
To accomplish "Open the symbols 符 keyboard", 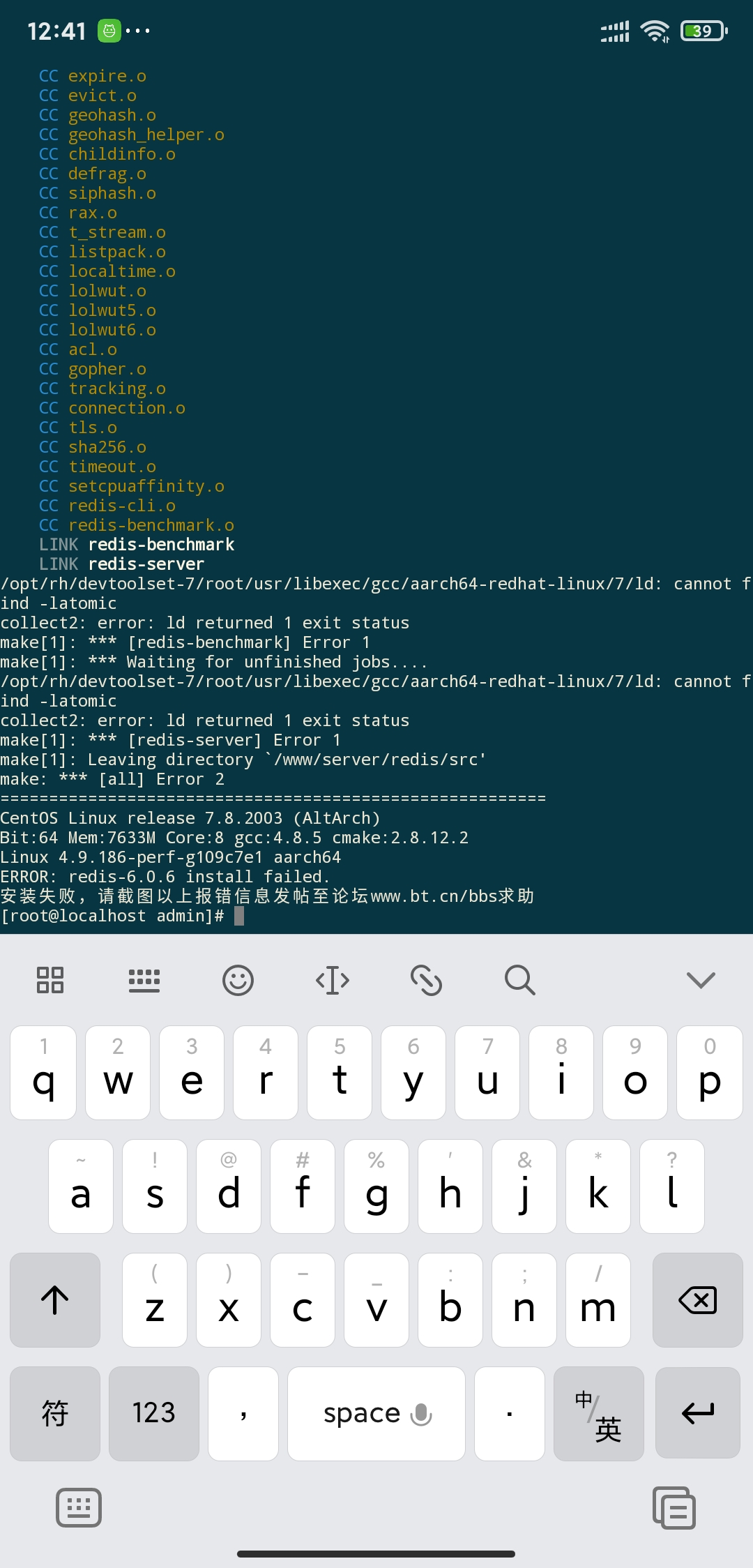I will point(55,1413).
